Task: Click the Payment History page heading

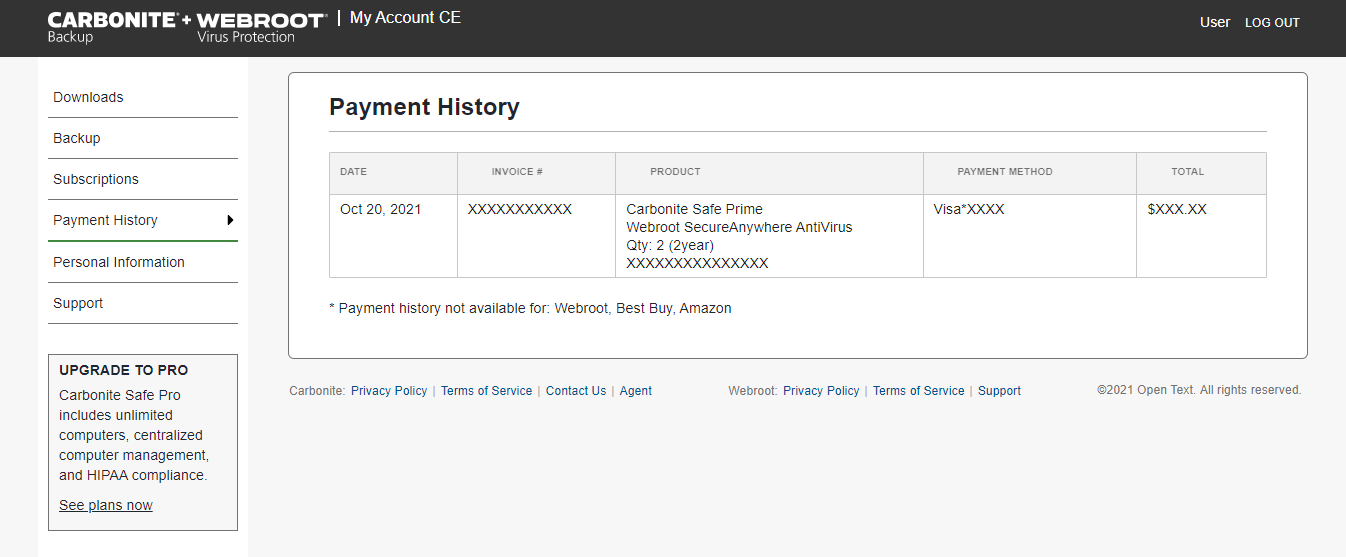Action: 424,107
